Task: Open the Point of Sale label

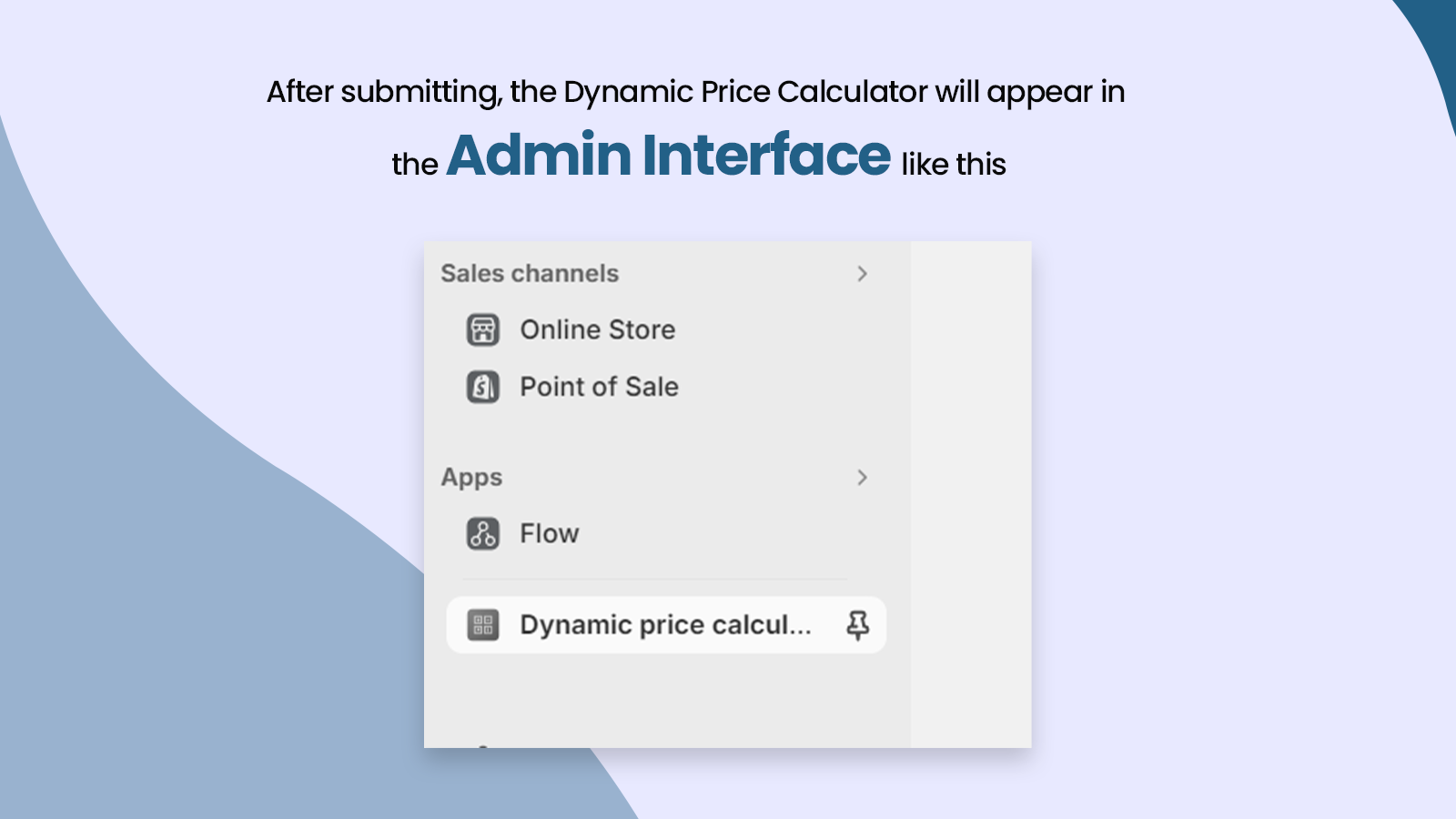Action: coord(599,387)
